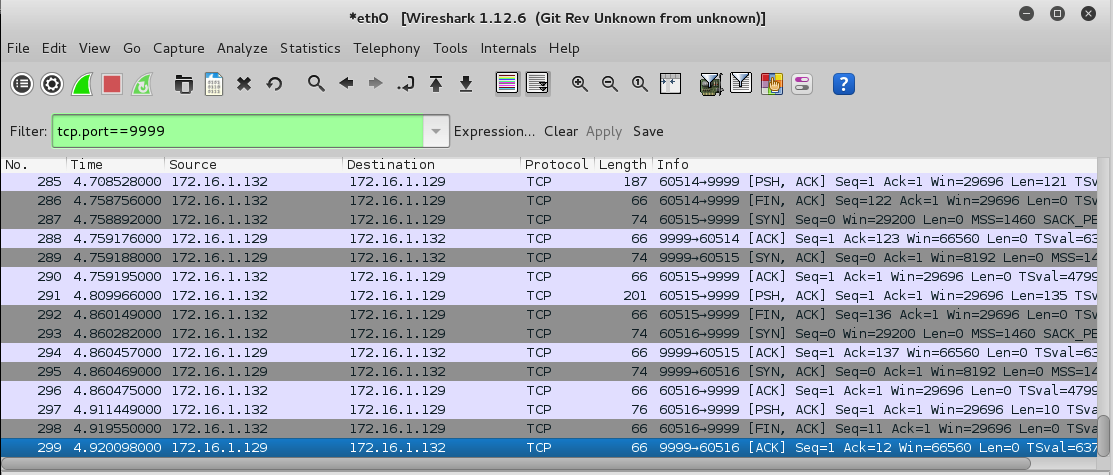Open the capture interfaces list icon
Image resolution: width=1113 pixels, height=475 pixels.
22,84
